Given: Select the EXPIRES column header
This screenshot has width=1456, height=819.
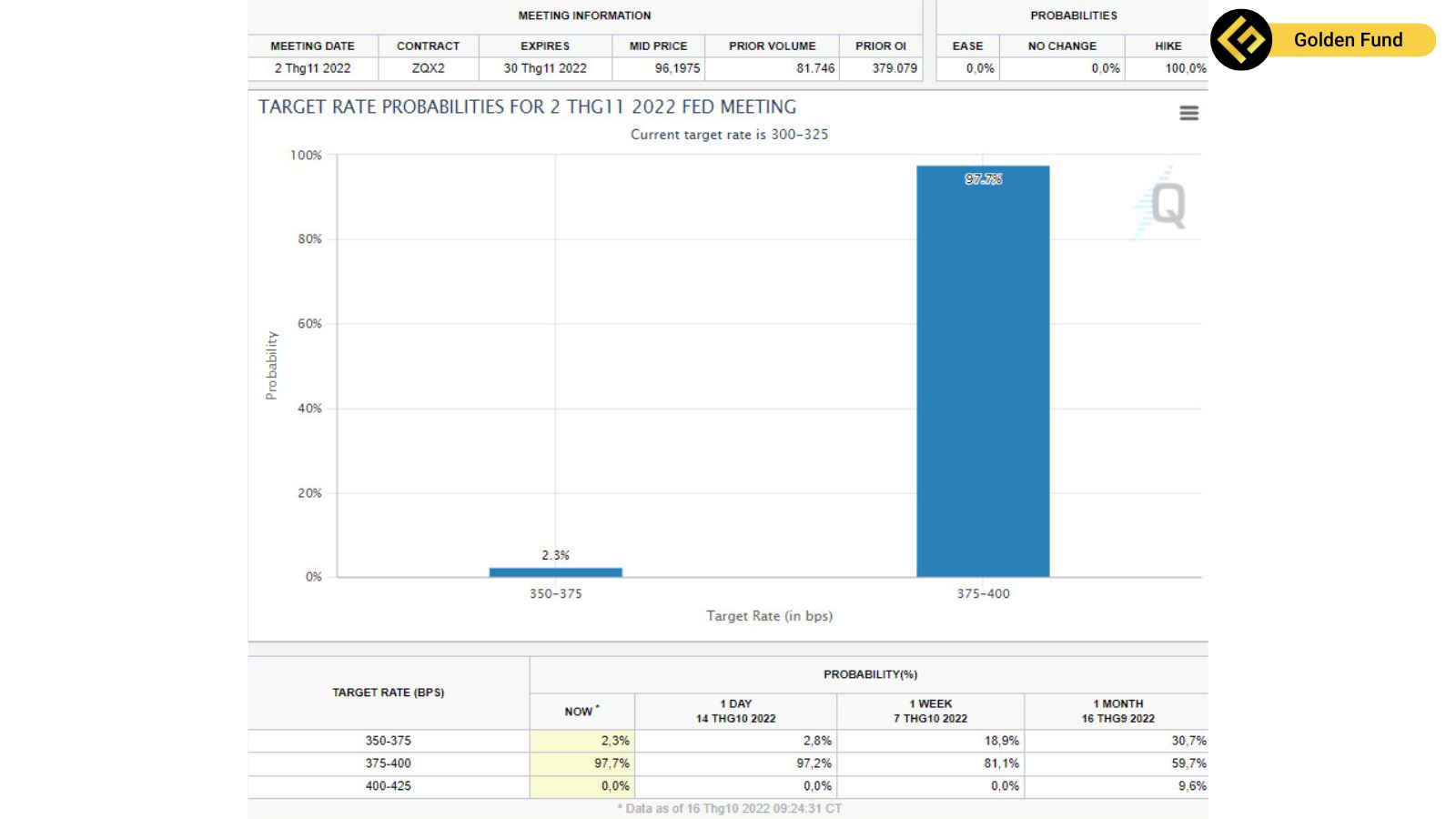Looking at the screenshot, I should pyautogui.click(x=545, y=45).
